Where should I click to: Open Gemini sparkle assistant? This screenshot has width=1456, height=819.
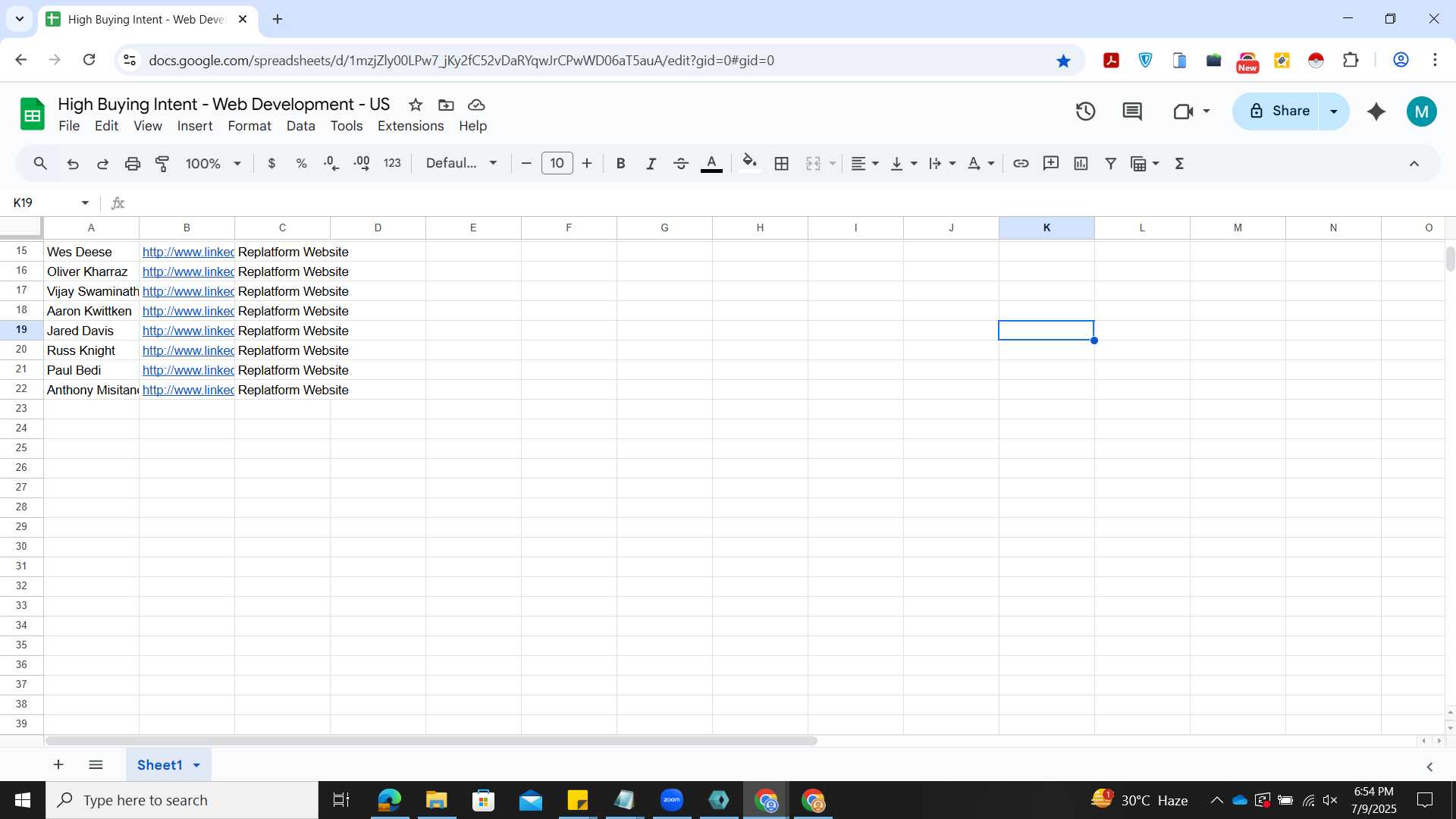click(1376, 111)
